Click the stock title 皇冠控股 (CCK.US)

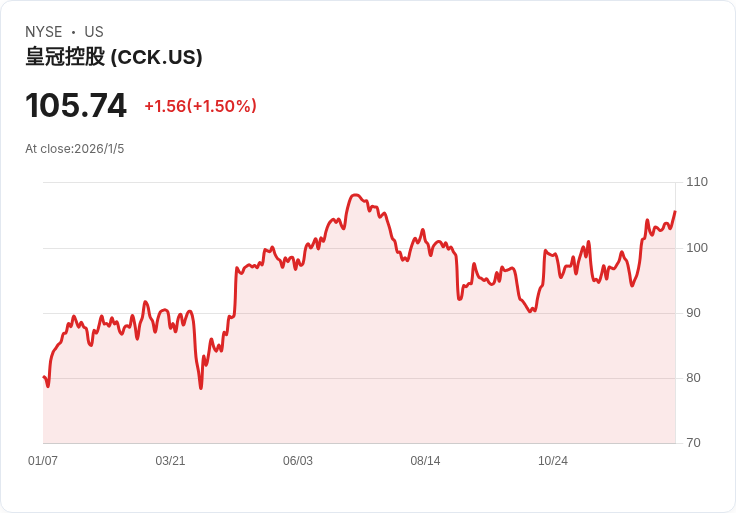(114, 57)
